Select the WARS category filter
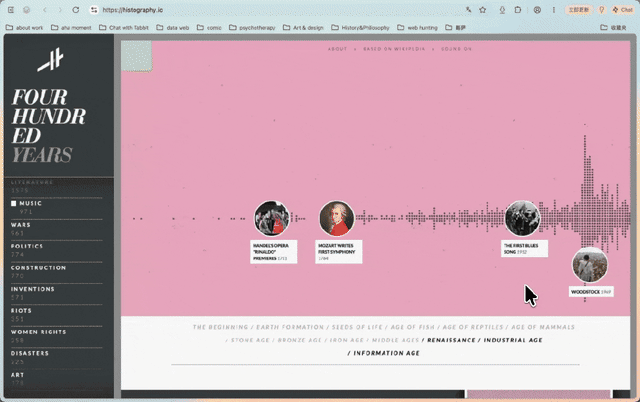The height and width of the screenshot is (402, 640). [x=20, y=225]
